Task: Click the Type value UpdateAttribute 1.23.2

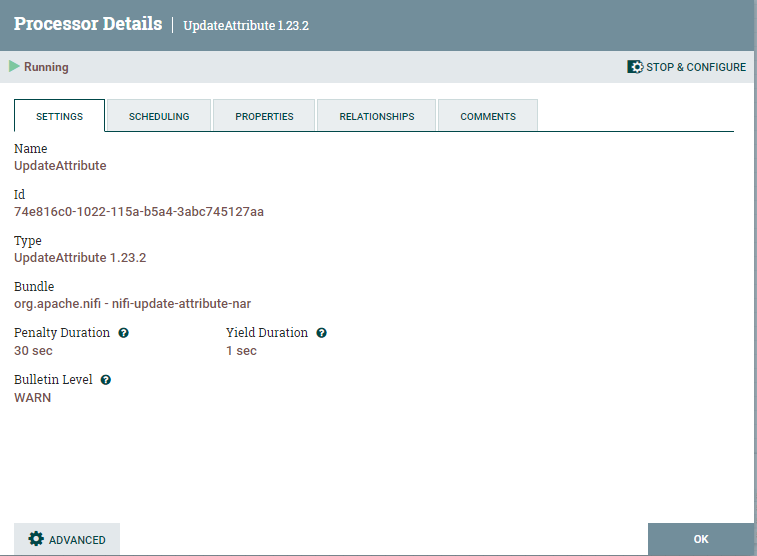Action: [80, 258]
